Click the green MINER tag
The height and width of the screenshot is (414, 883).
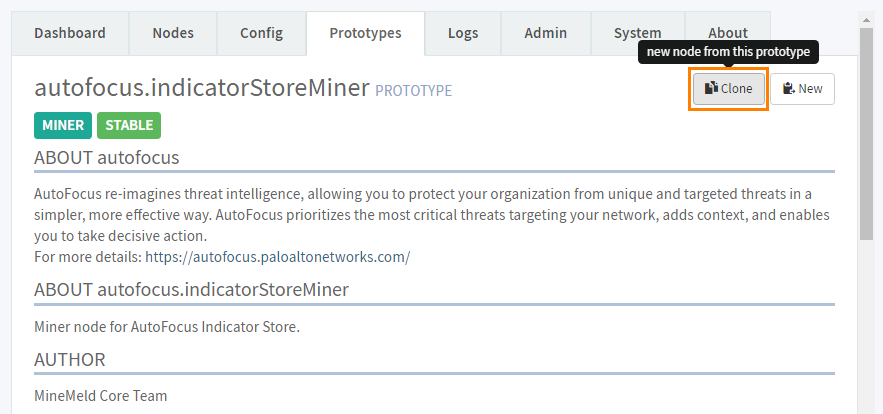pyautogui.click(x=63, y=126)
